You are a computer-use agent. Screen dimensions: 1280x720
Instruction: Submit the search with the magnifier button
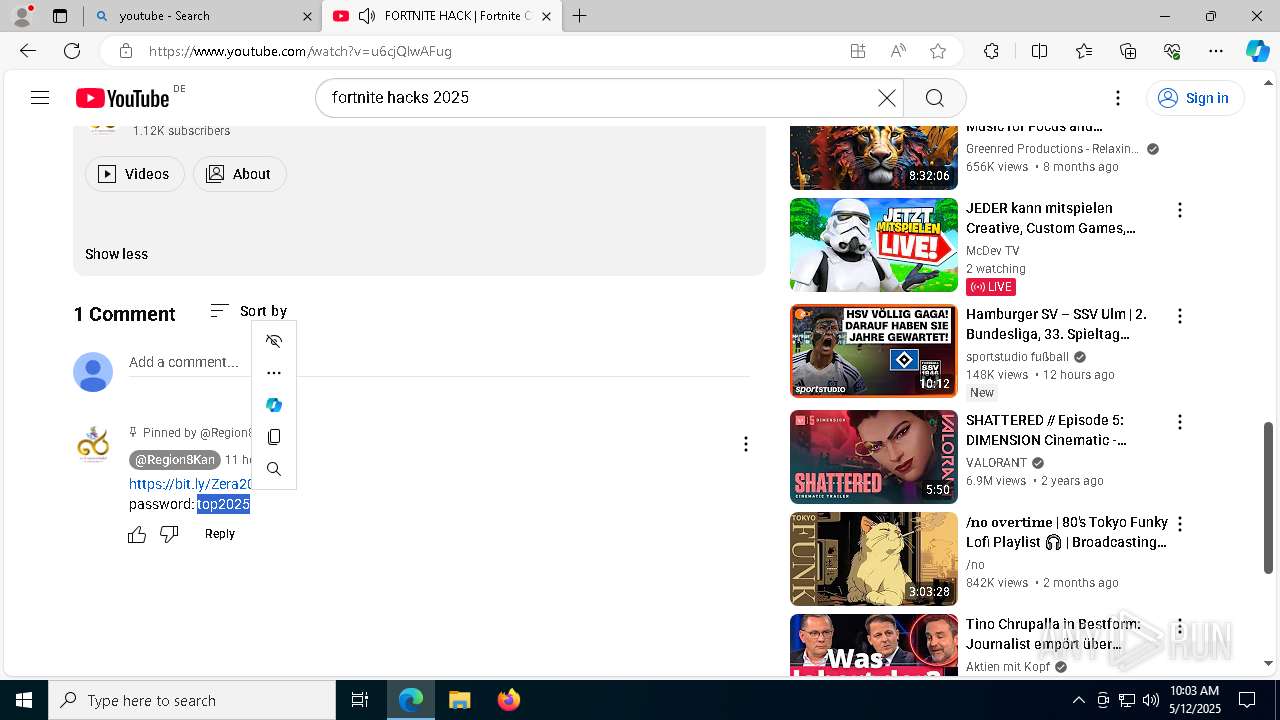(x=934, y=97)
